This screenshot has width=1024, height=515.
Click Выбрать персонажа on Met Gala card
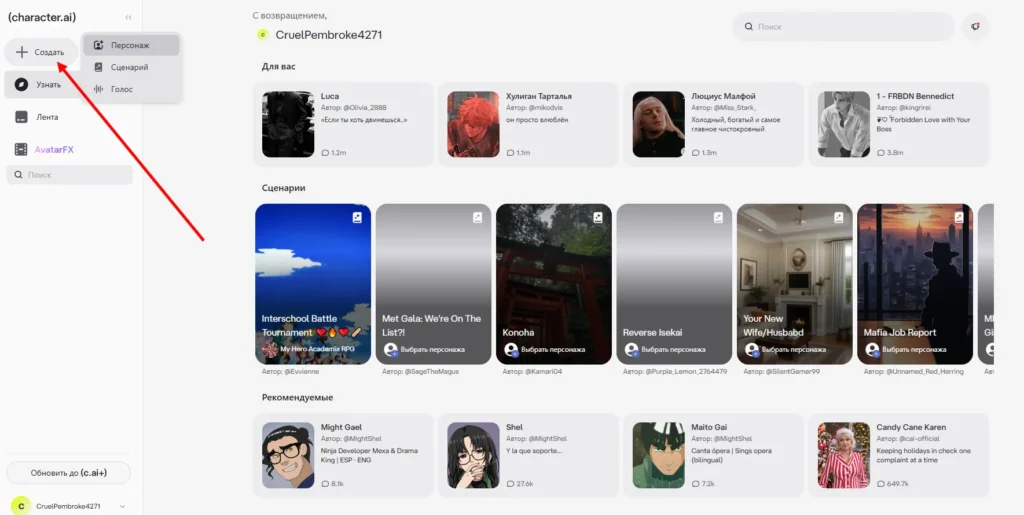click(424, 350)
